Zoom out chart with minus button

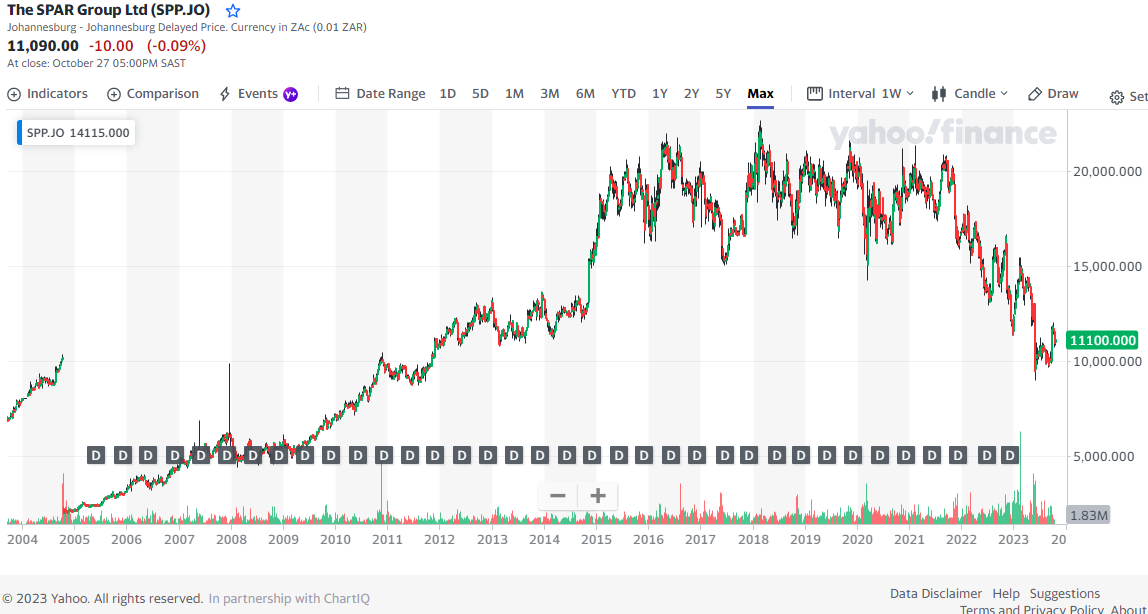pos(558,496)
